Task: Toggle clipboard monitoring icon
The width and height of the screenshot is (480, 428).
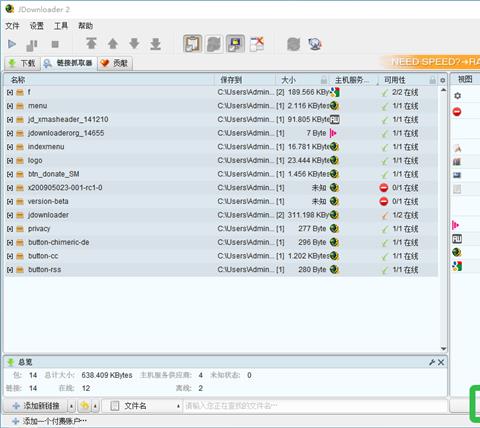Action: pos(193,44)
